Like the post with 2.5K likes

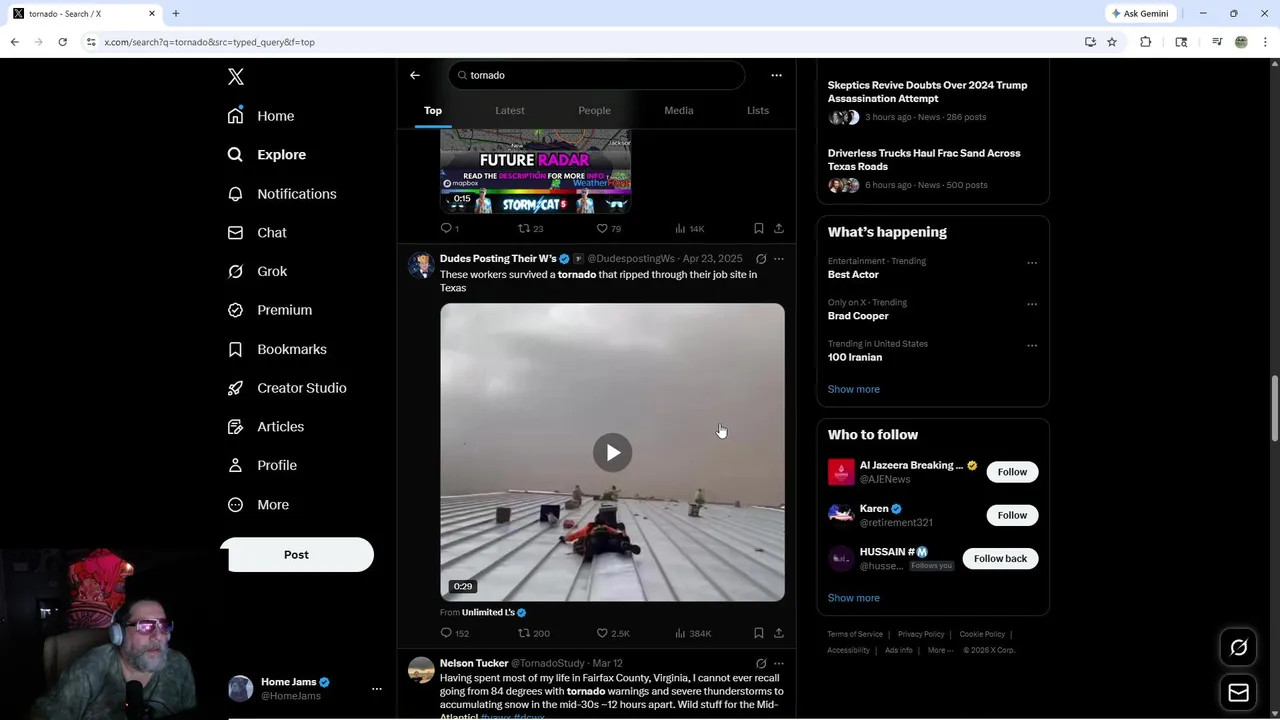613,633
